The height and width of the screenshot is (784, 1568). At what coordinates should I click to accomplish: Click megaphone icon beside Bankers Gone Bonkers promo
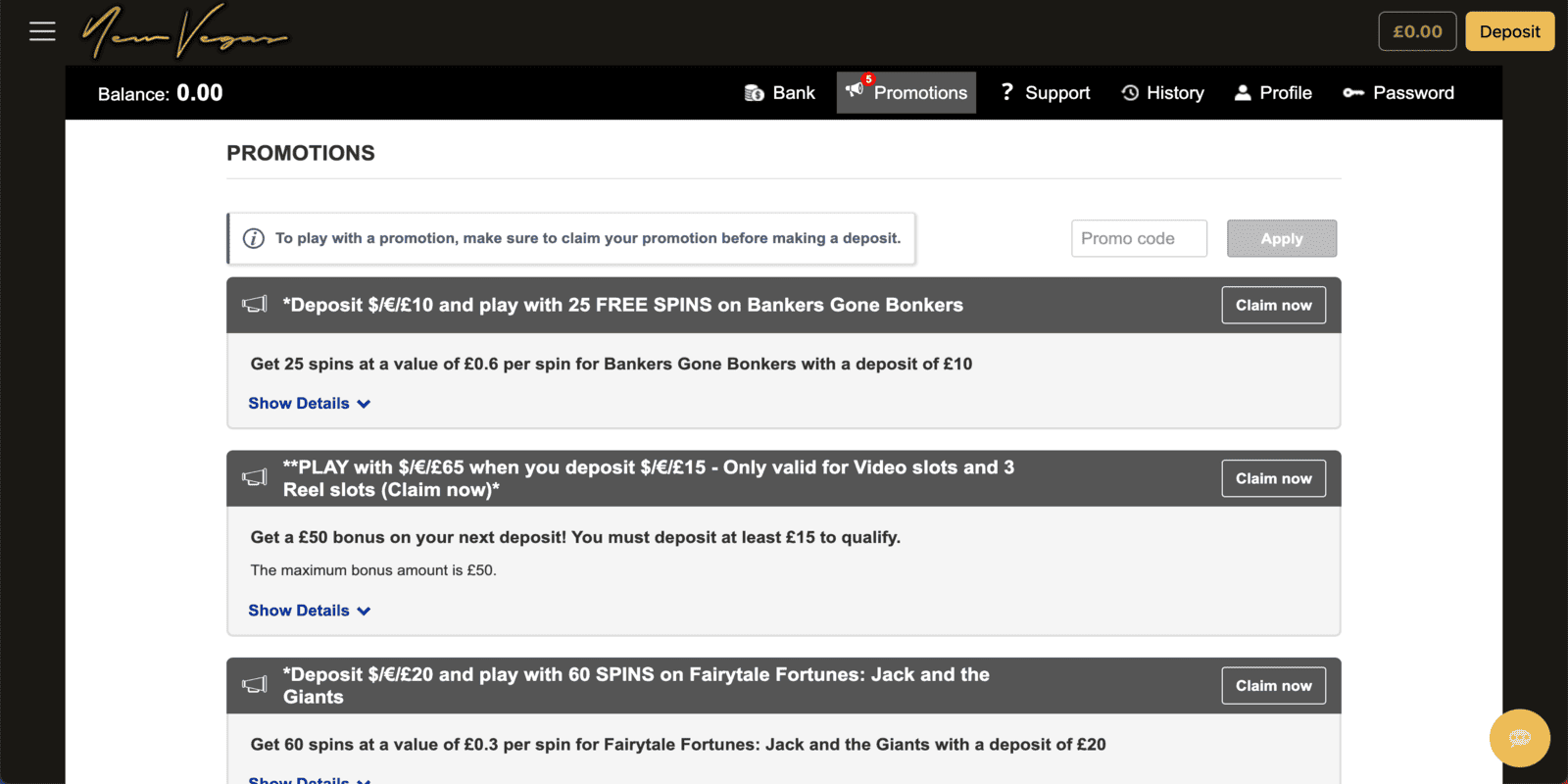click(255, 305)
